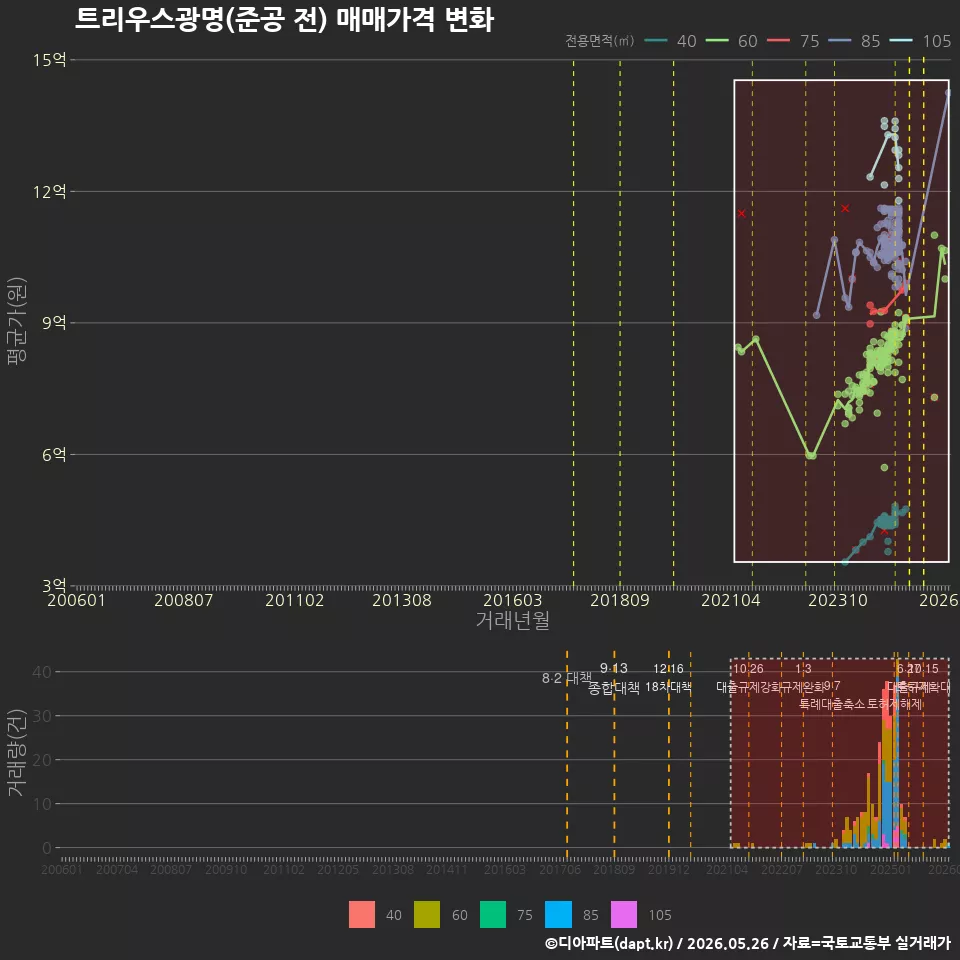Click the 평균가(원) vertical axis title
Screen dimensions: 960x960
pos(17,321)
